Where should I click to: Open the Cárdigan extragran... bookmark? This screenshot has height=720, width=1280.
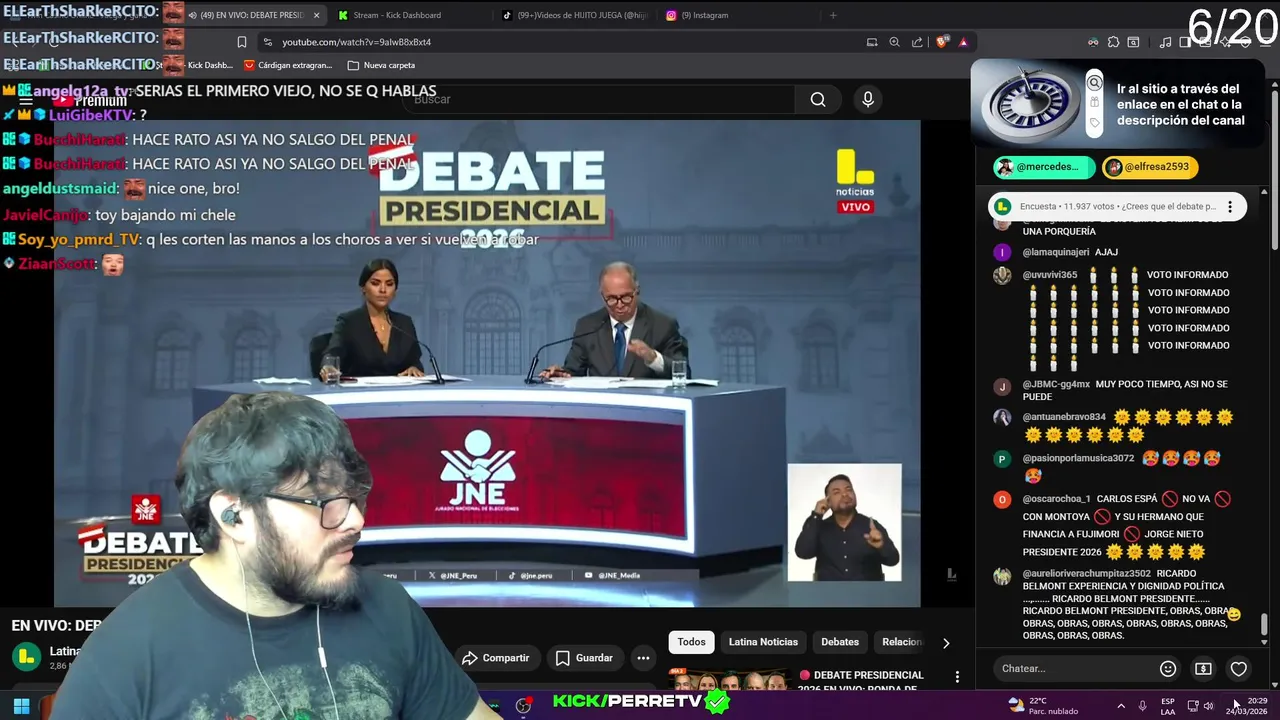tap(288, 65)
